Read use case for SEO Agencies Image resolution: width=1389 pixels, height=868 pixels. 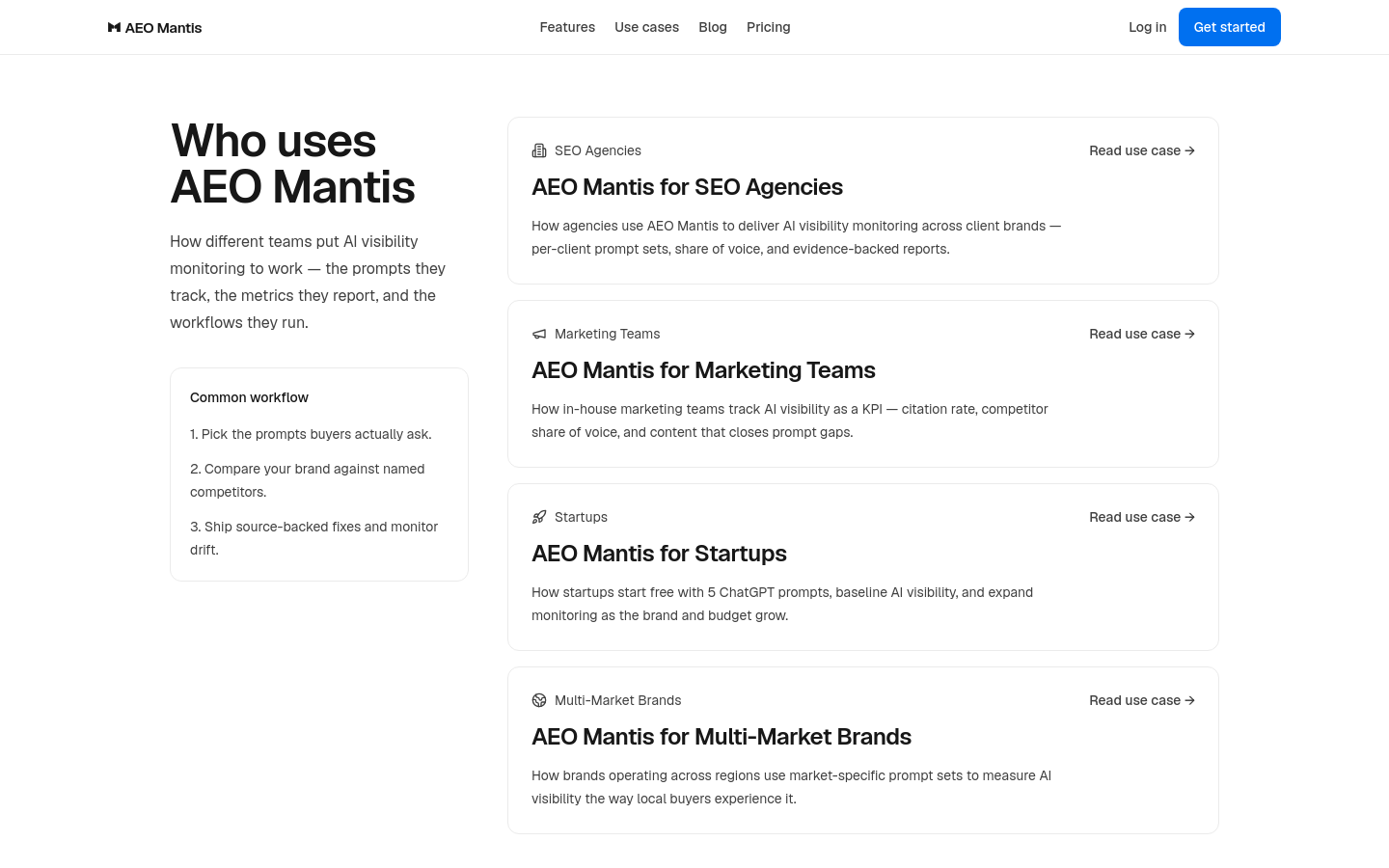coord(1142,150)
